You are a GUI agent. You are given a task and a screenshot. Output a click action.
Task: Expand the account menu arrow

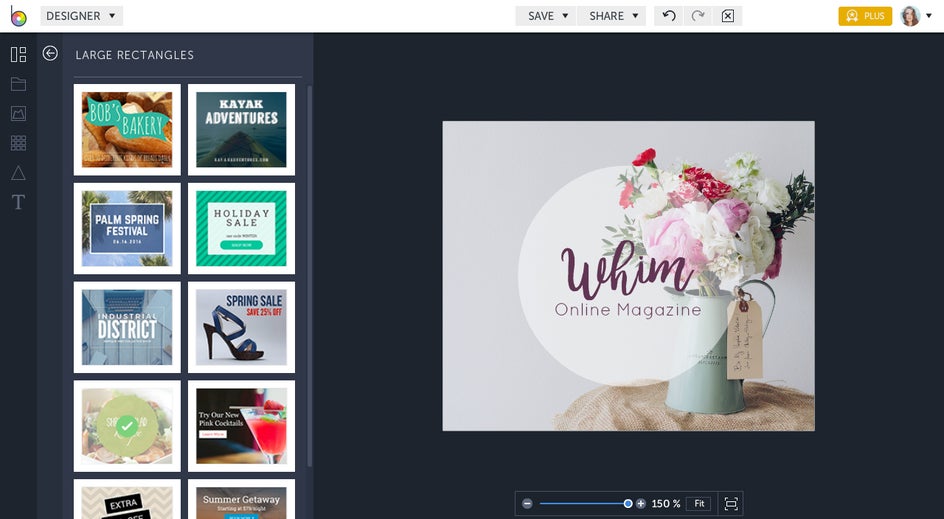pyautogui.click(x=929, y=16)
